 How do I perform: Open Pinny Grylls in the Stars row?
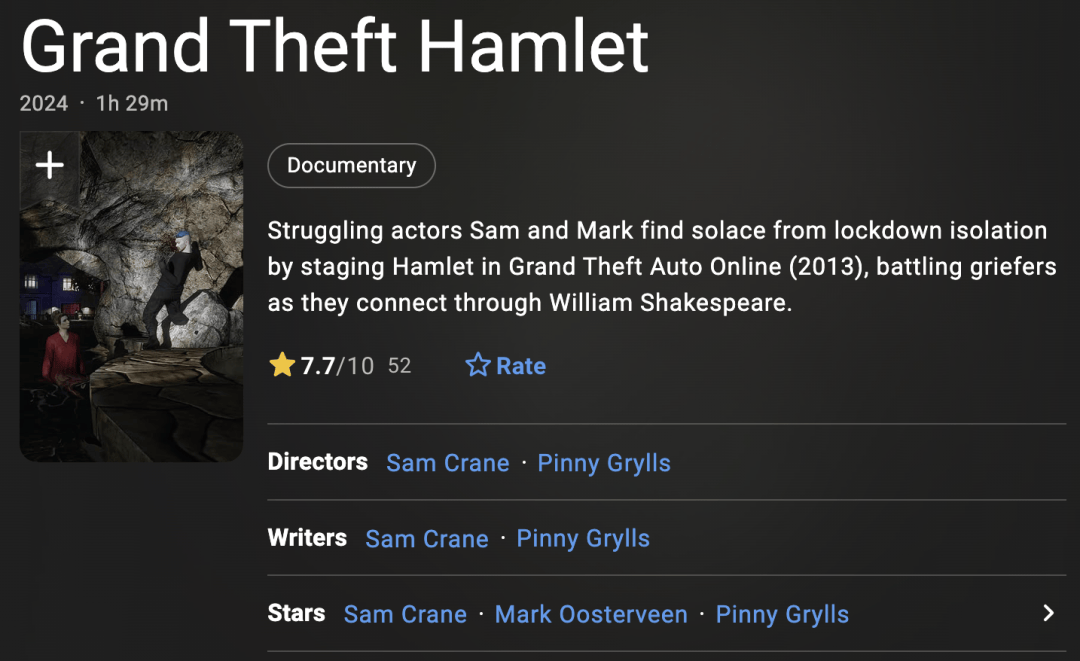[x=782, y=614]
